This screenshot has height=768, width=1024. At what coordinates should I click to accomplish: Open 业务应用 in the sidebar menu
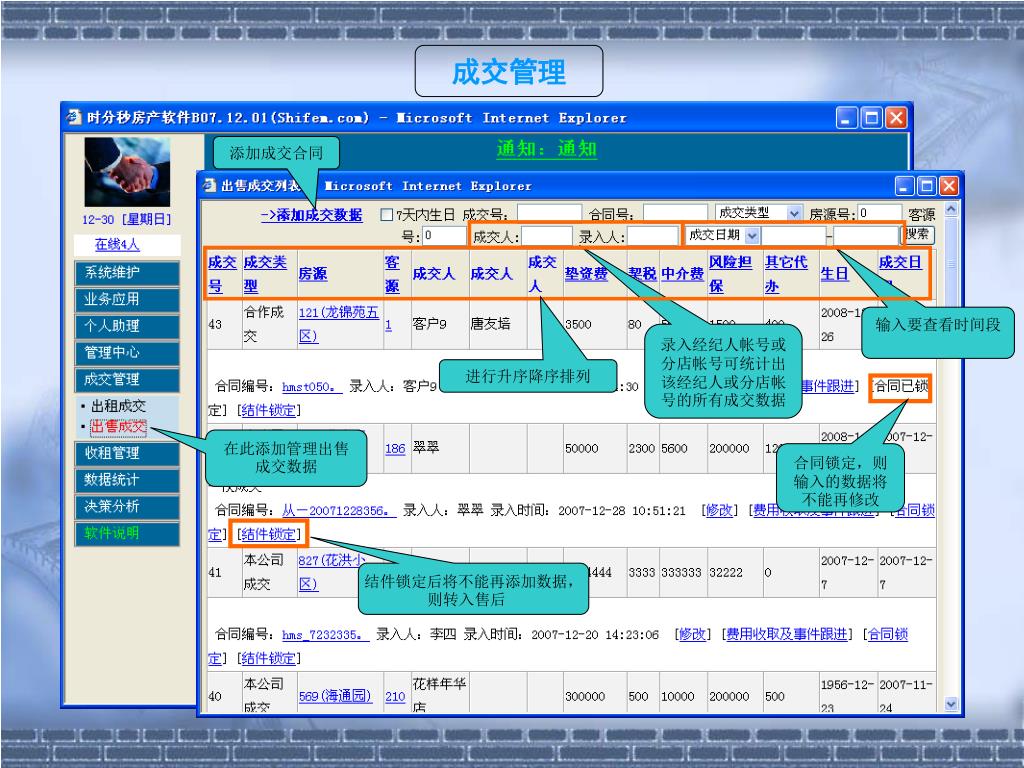click(127, 299)
